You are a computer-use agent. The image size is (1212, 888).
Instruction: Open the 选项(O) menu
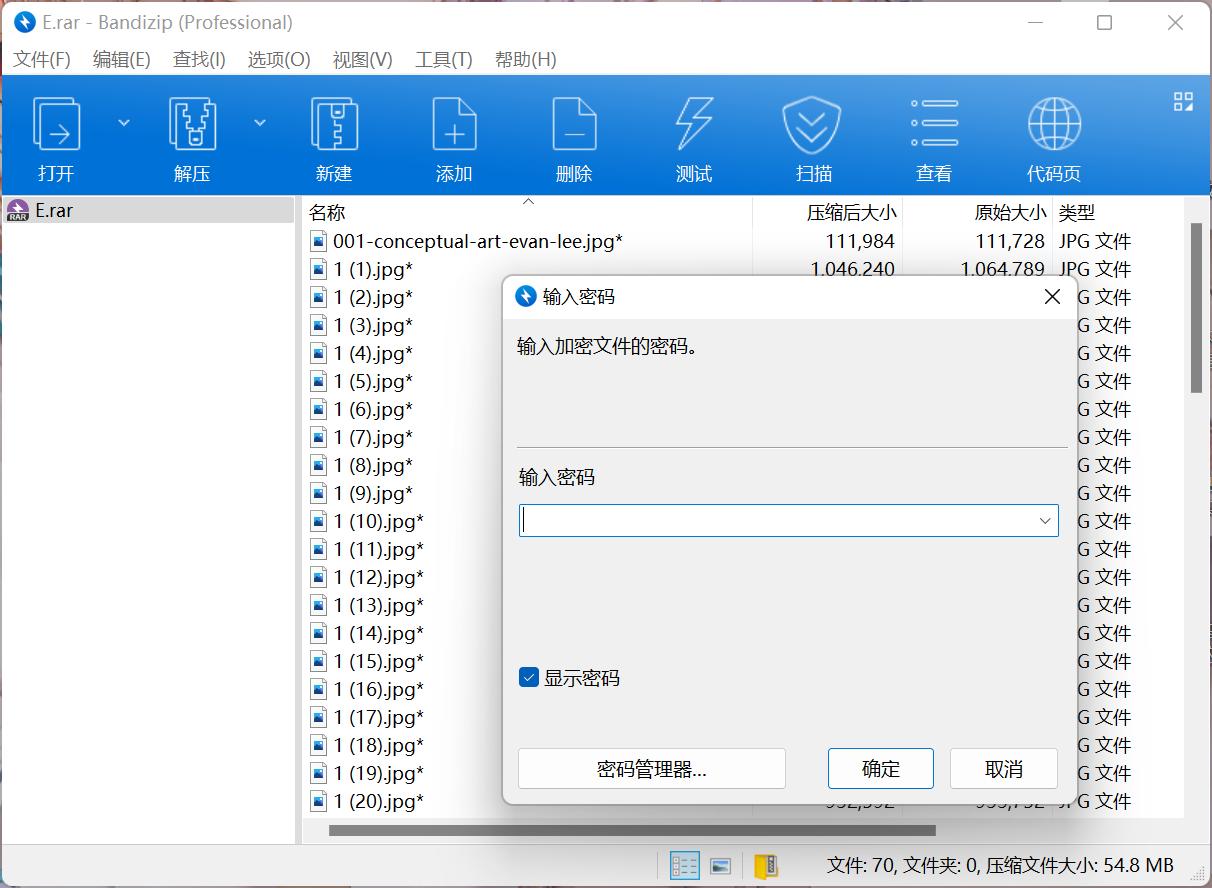(279, 59)
